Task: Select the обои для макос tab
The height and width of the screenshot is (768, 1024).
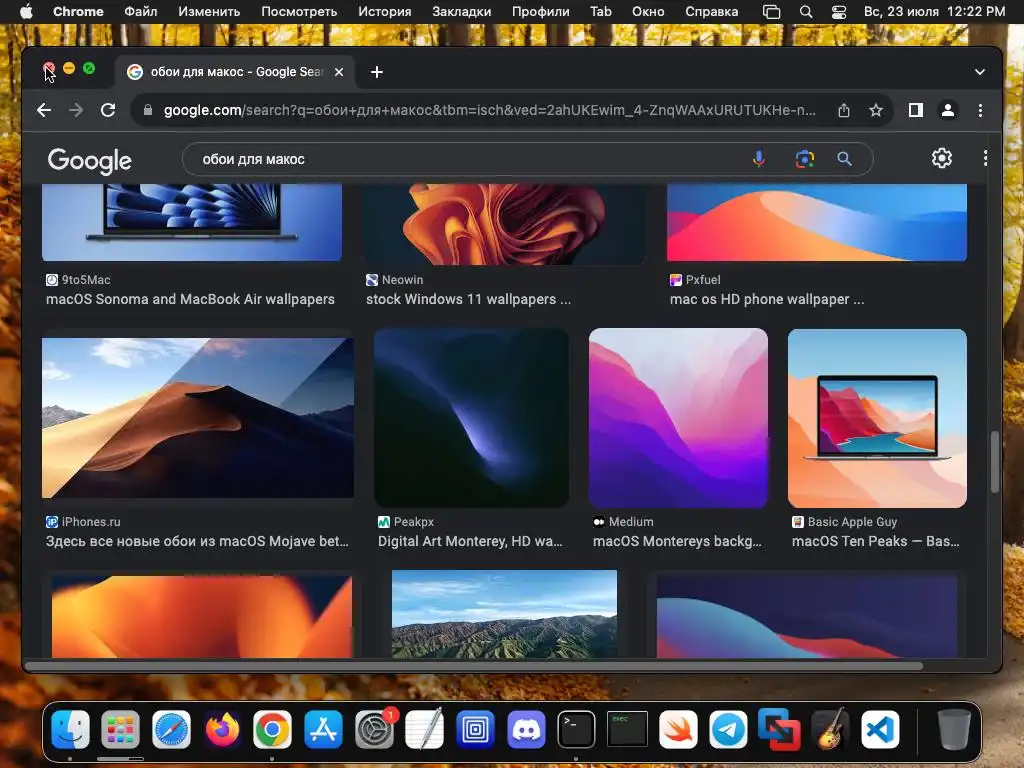Action: [x=236, y=72]
